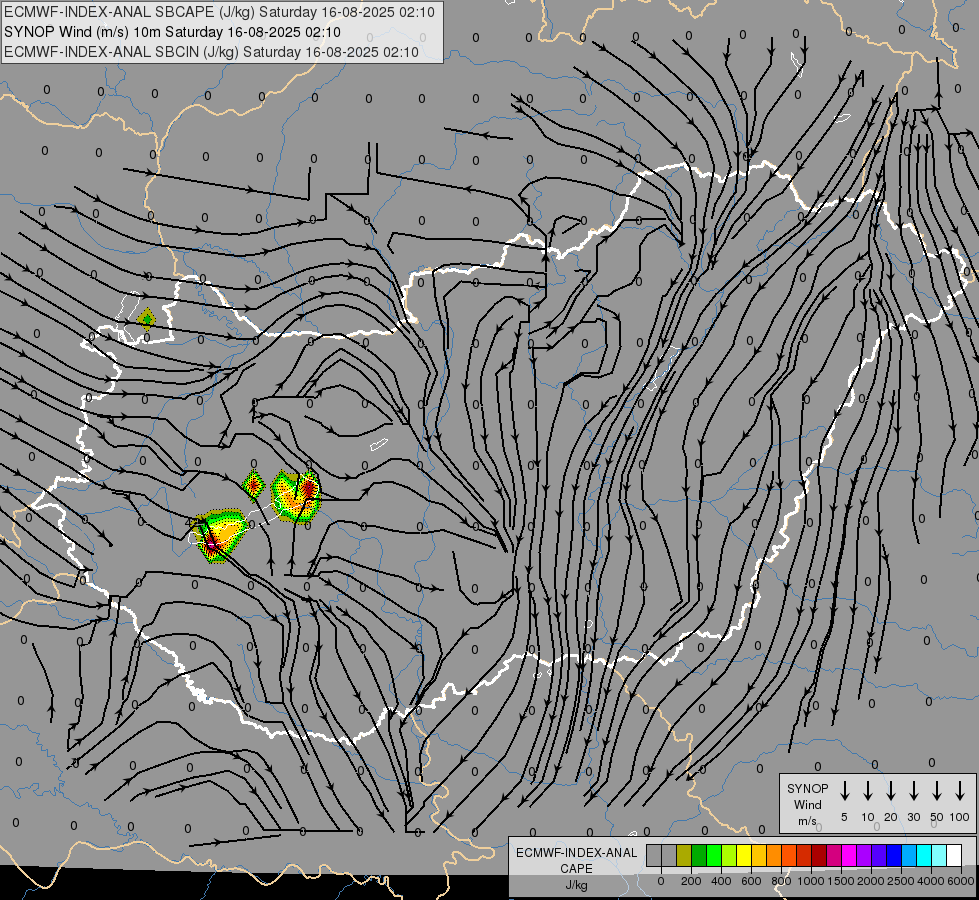
Task: Click the 1500 value under the colour bar
Action: click(841, 881)
